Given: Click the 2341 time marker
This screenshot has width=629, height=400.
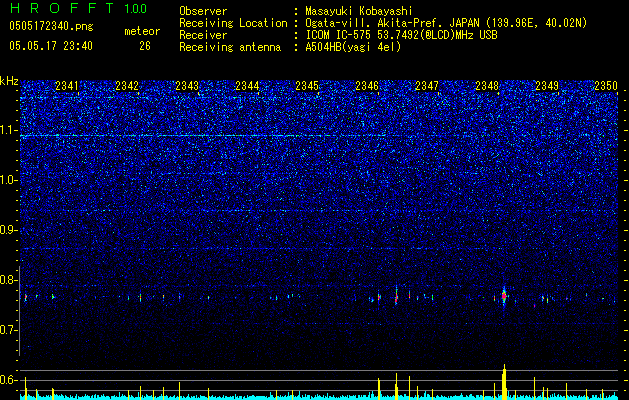Looking at the screenshot, I should [x=67, y=86].
